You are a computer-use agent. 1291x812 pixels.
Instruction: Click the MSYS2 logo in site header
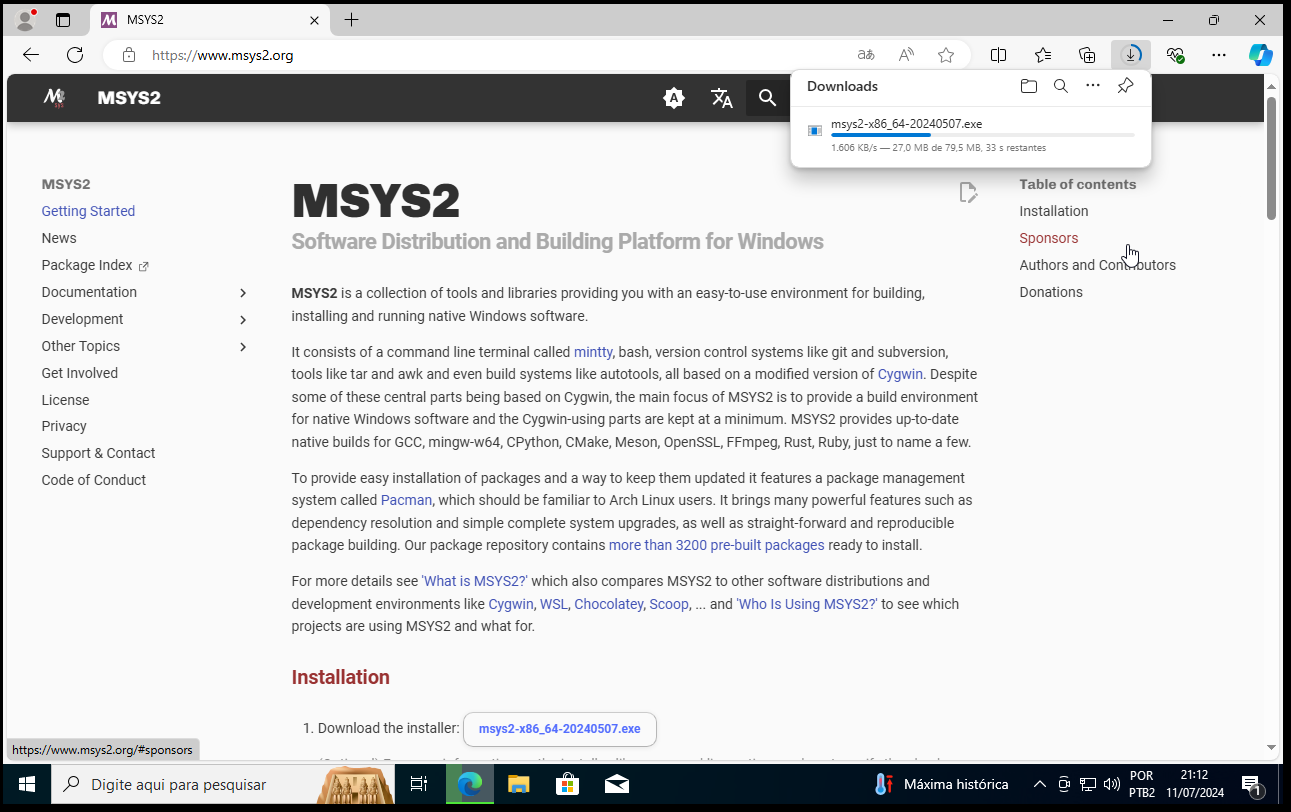(54, 97)
